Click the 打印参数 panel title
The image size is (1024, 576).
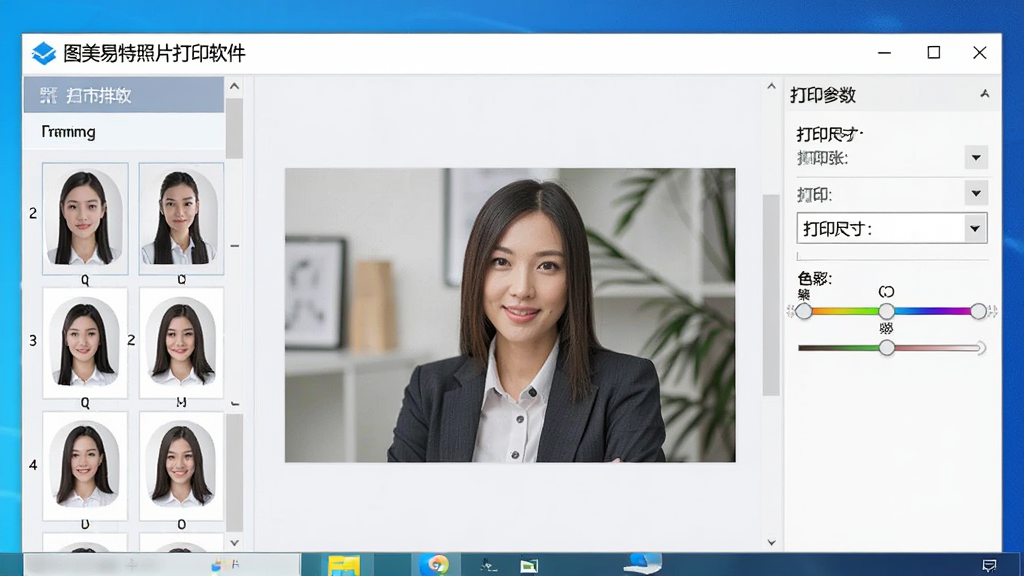click(823, 95)
